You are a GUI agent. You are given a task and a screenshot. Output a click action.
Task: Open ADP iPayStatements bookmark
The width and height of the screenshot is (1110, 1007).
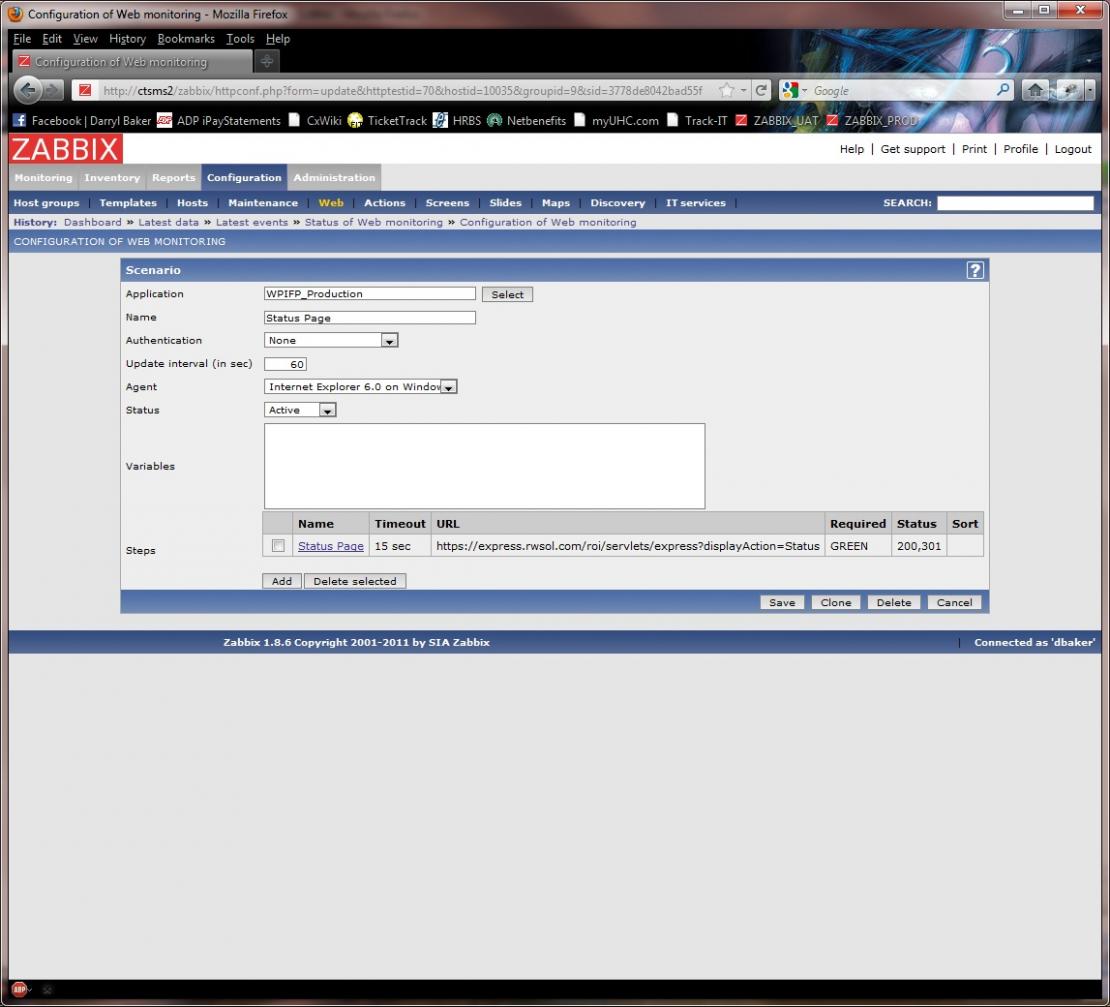pyautogui.click(x=219, y=120)
